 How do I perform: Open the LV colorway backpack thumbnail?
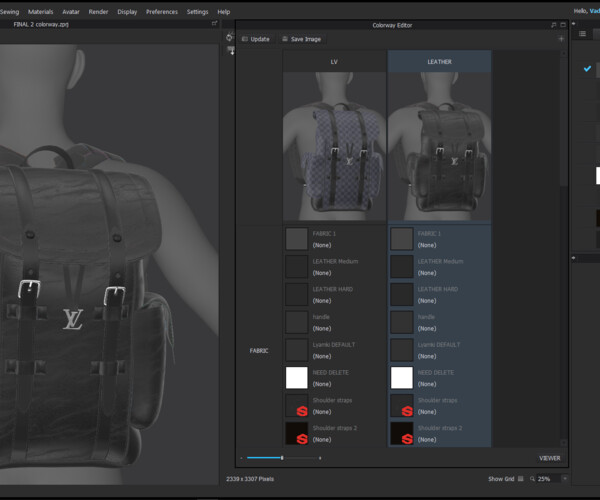point(334,146)
